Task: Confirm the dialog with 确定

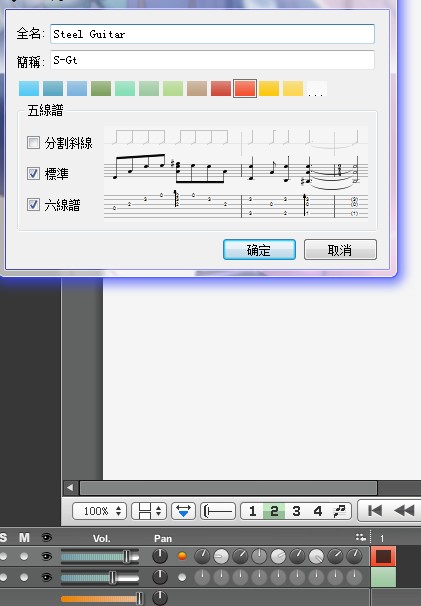Action: (x=259, y=250)
